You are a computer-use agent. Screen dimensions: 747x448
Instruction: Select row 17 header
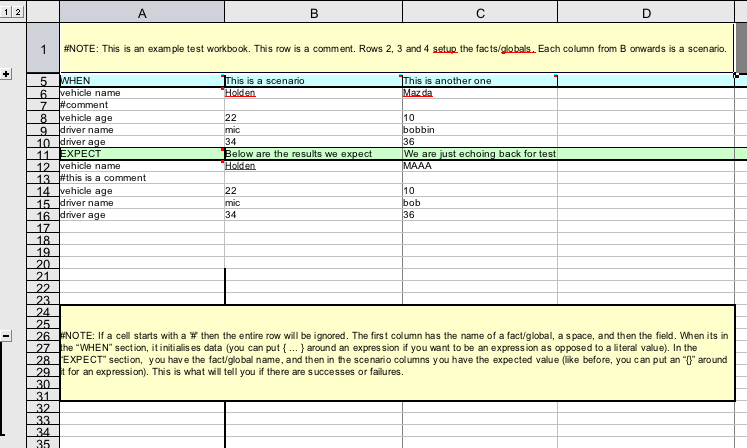[x=43, y=227]
